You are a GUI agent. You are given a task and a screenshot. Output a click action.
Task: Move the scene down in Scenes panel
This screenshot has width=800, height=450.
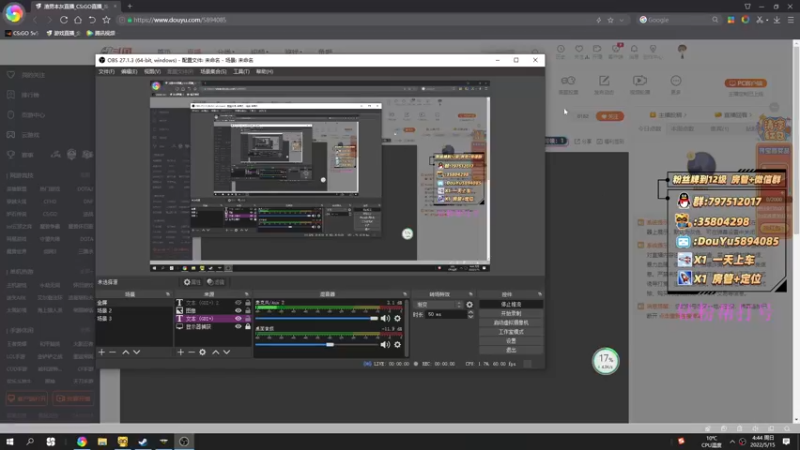(x=137, y=352)
